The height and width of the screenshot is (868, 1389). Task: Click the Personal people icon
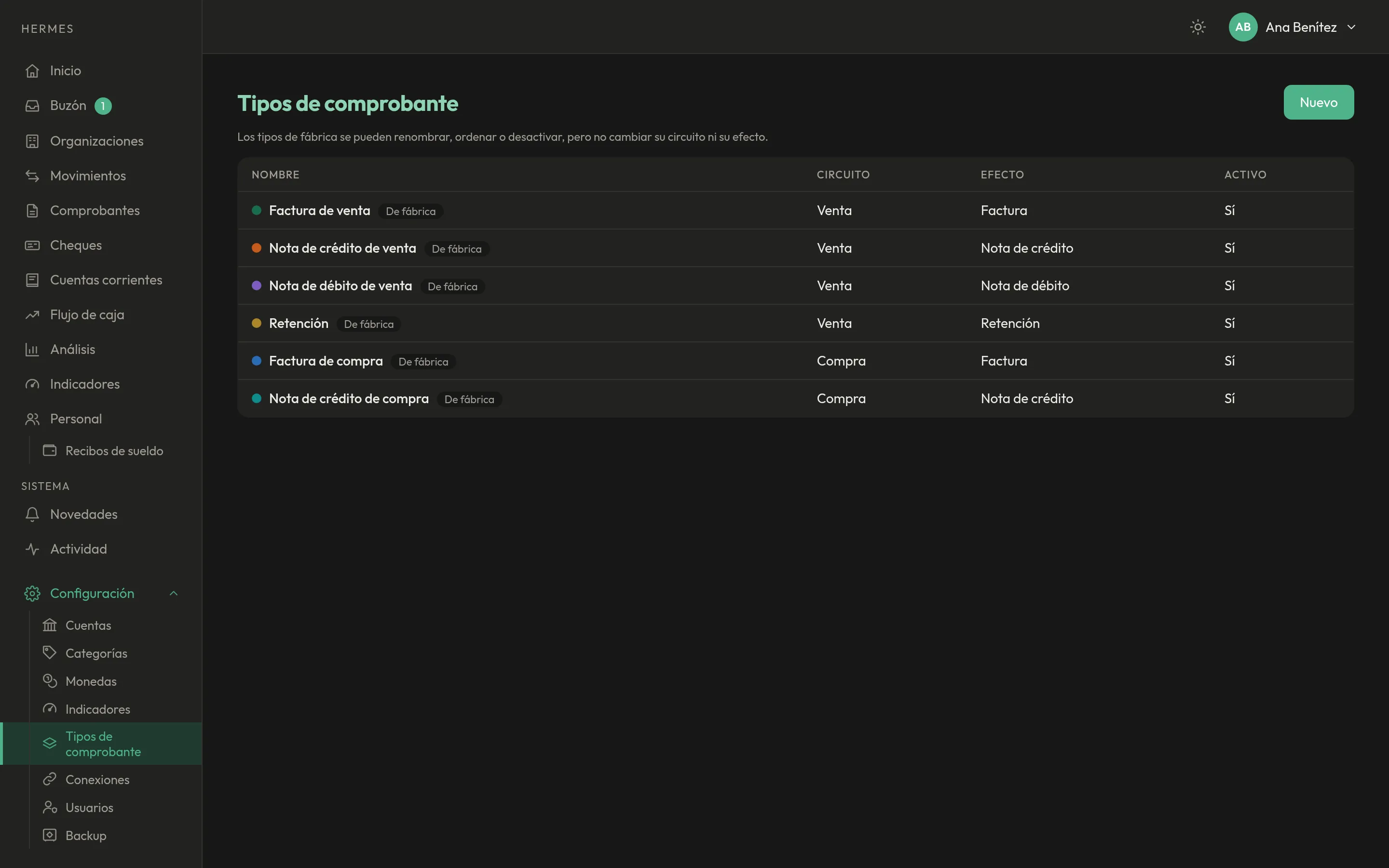tap(32, 419)
